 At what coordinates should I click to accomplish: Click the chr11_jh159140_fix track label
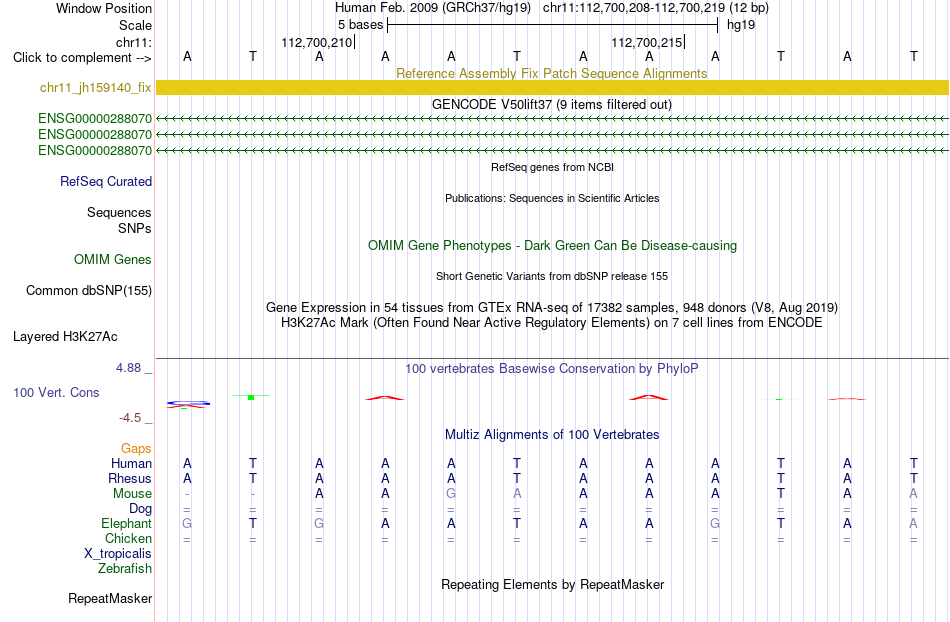tap(96, 87)
